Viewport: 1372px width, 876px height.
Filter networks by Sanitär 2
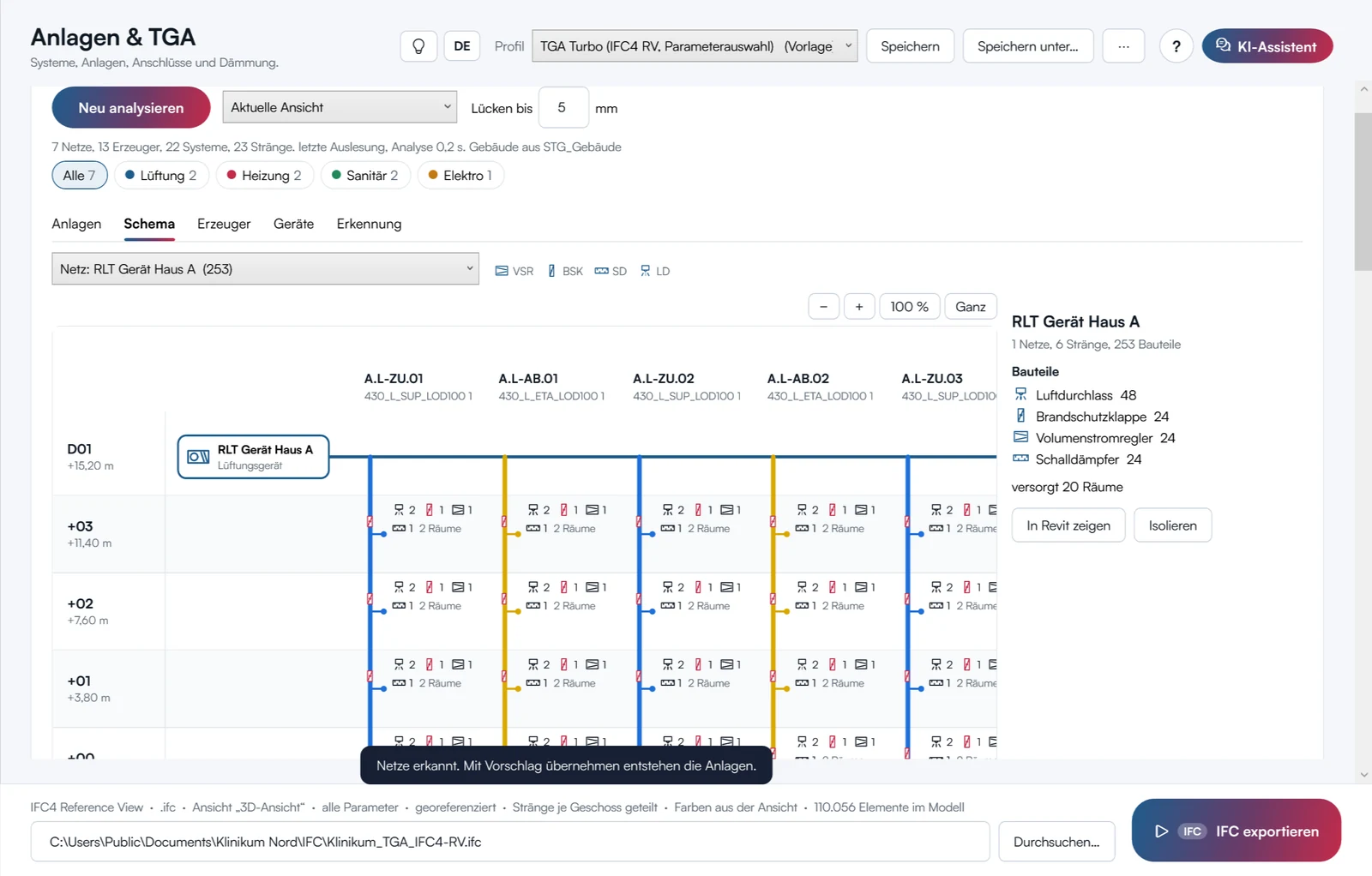[x=365, y=176]
